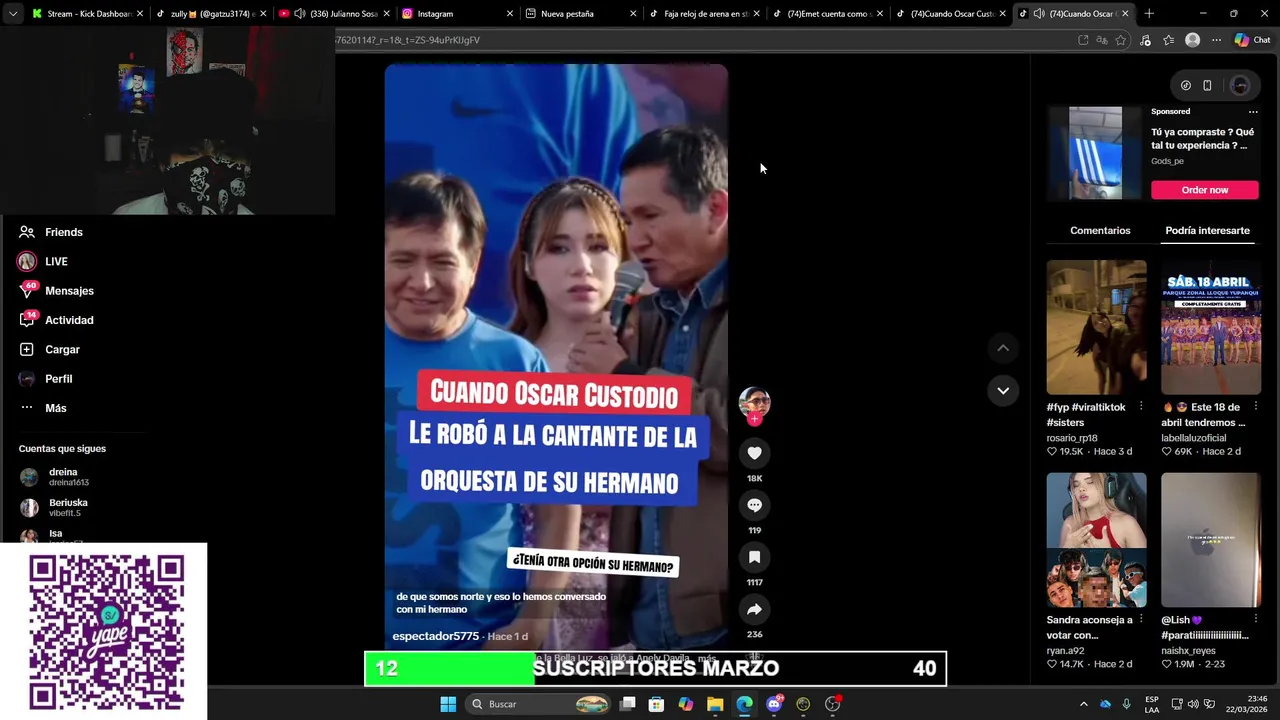Open naishx_reyes recommended video thumbnail
The image size is (1280, 720).
pyautogui.click(x=1211, y=540)
